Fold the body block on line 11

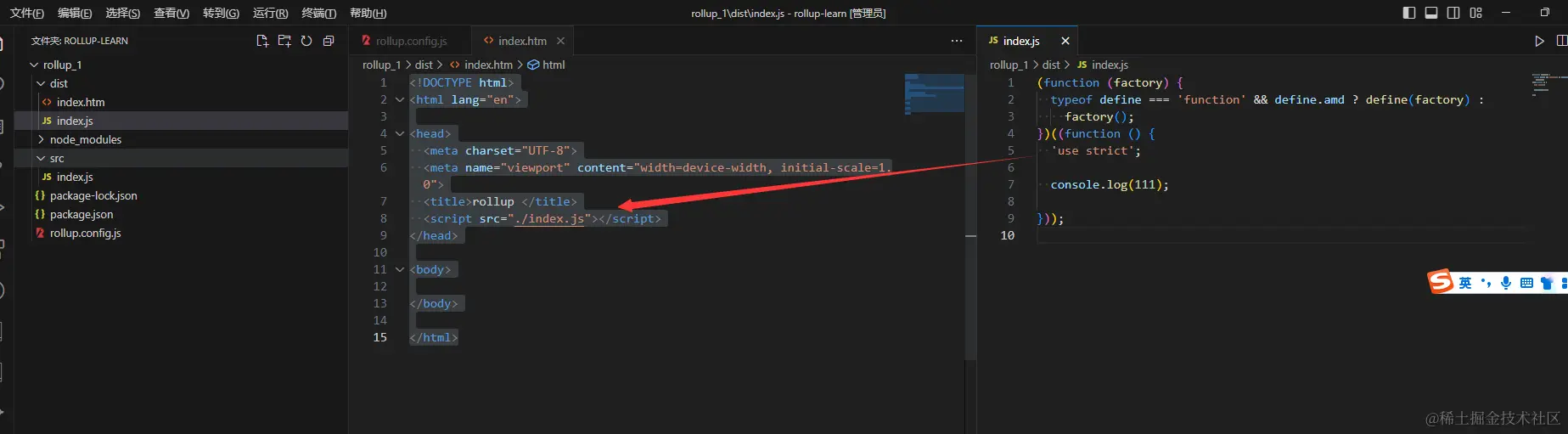click(x=400, y=269)
